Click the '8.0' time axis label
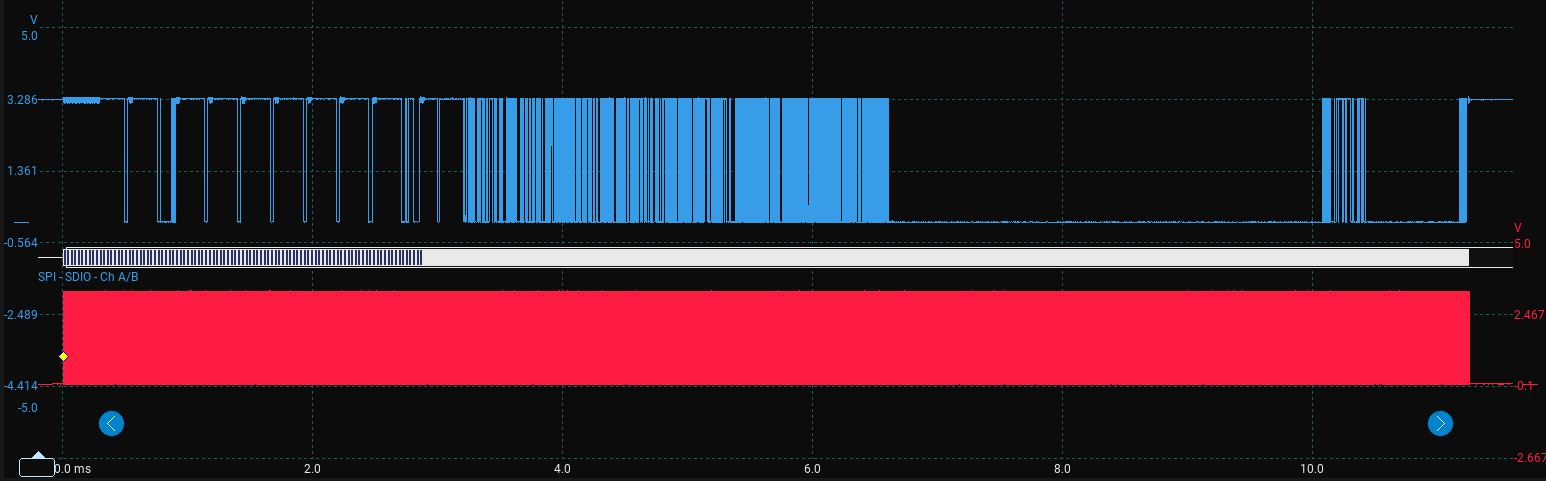The image size is (1546, 481). coord(1062,468)
